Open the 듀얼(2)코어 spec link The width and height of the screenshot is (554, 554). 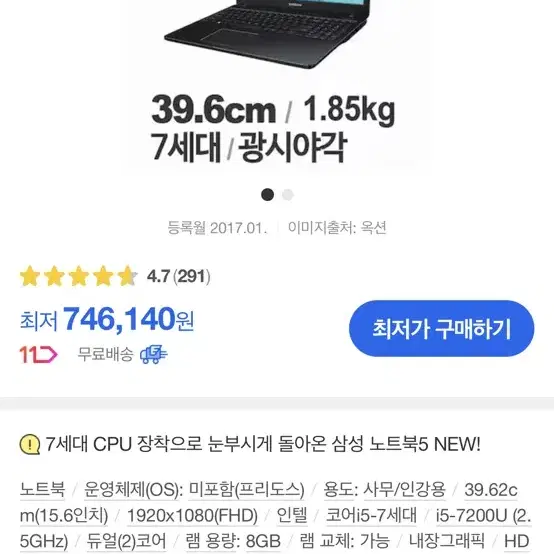click(x=126, y=541)
